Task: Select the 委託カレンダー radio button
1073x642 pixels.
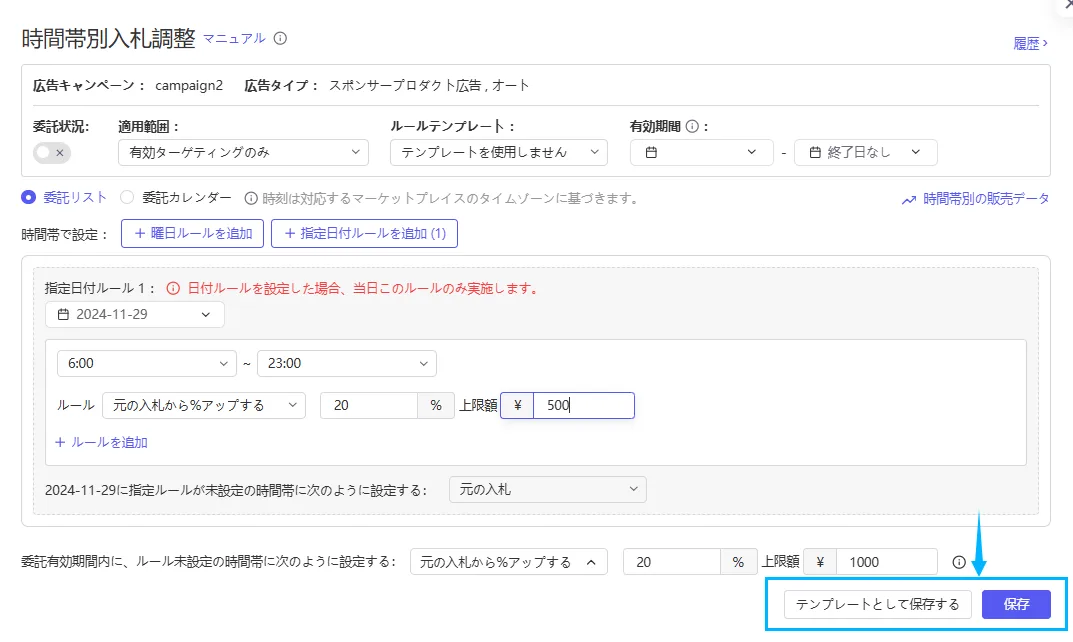Action: click(127, 198)
